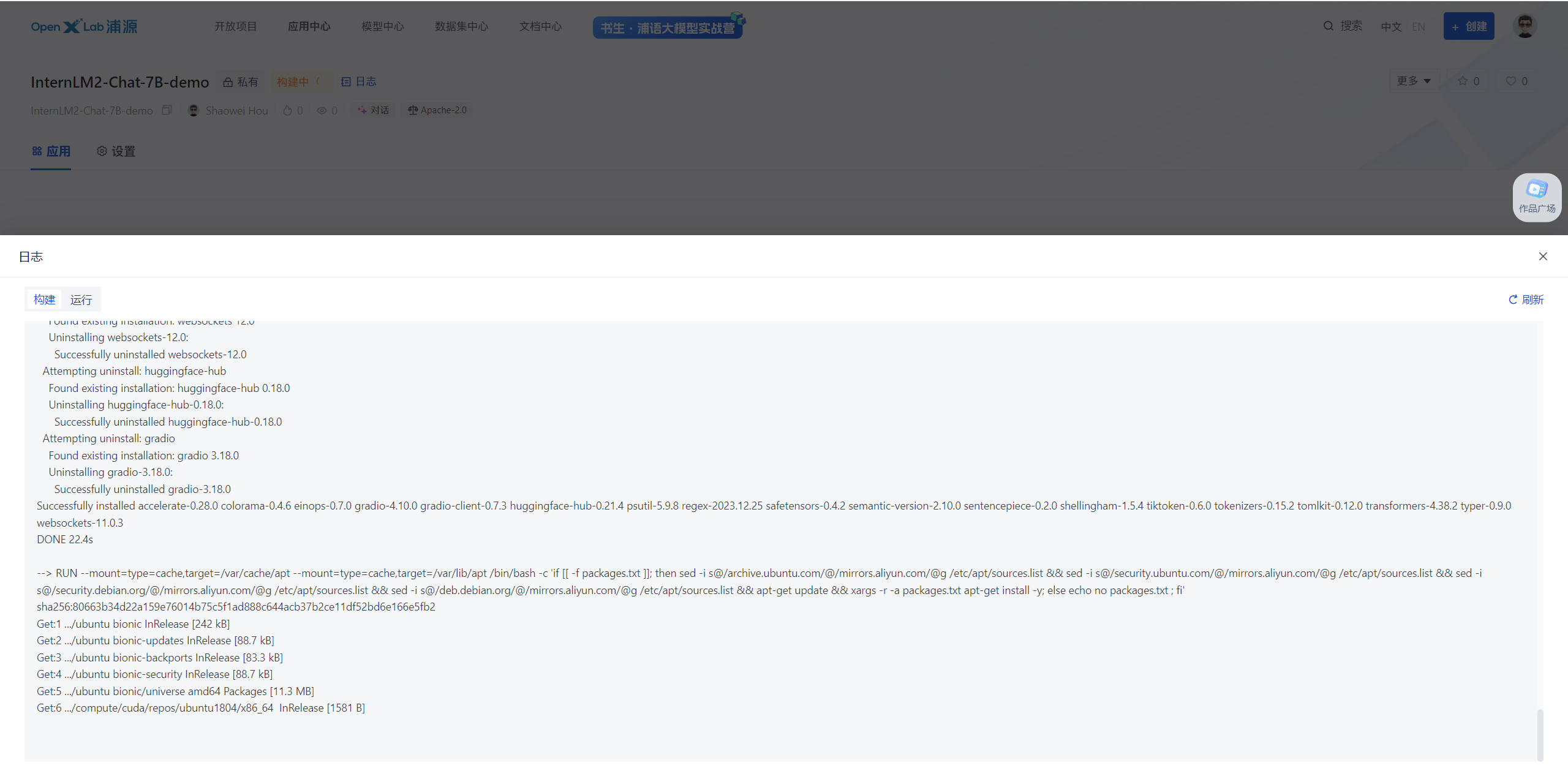Click the OpenXLab 浦源 logo
The width and height of the screenshot is (1568, 779).
84,26
